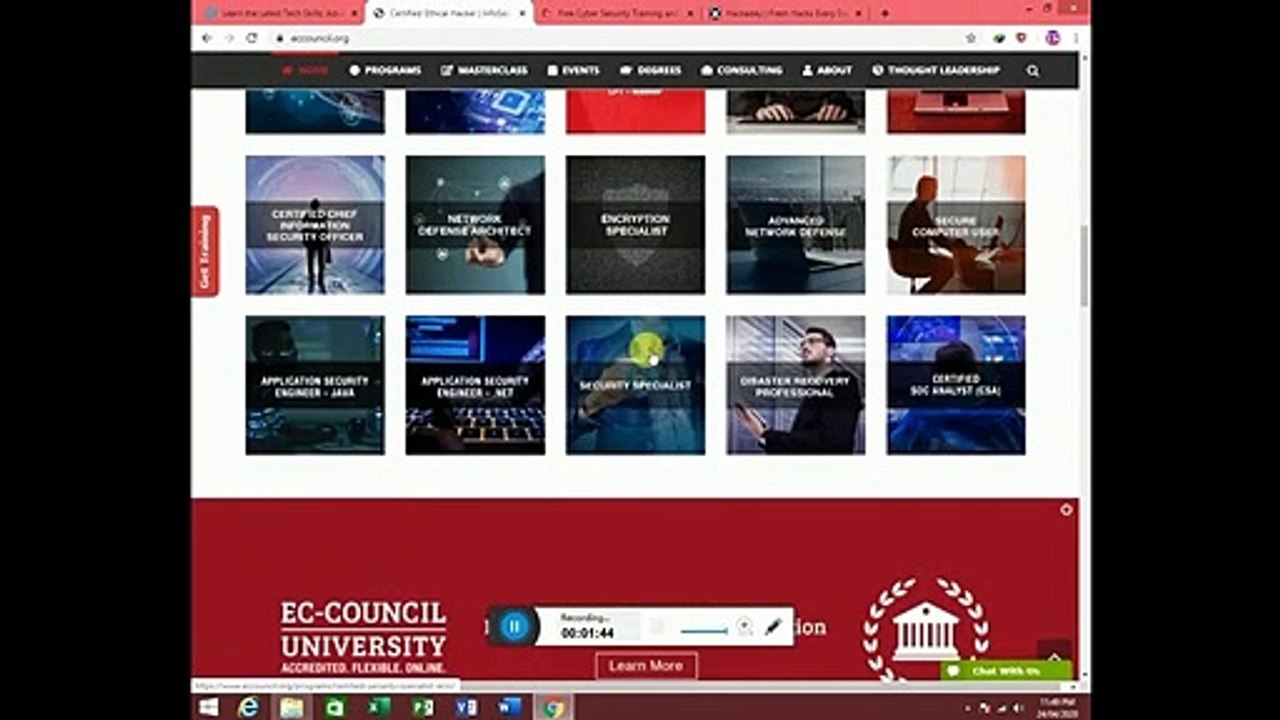Open the Secure Computer User card
This screenshot has width=1280, height=720.
point(956,225)
